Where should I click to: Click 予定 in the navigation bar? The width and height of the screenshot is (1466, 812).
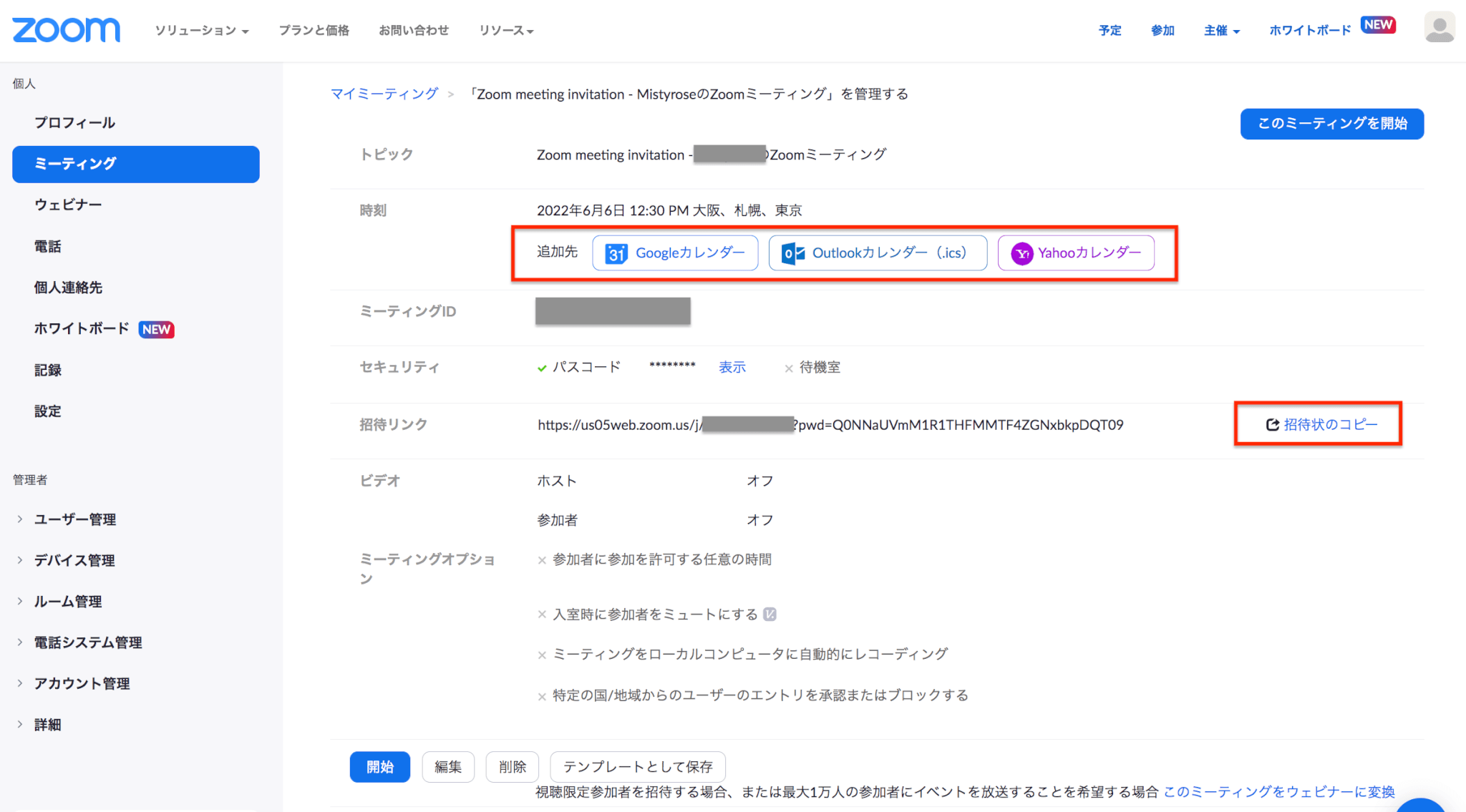pos(1110,30)
